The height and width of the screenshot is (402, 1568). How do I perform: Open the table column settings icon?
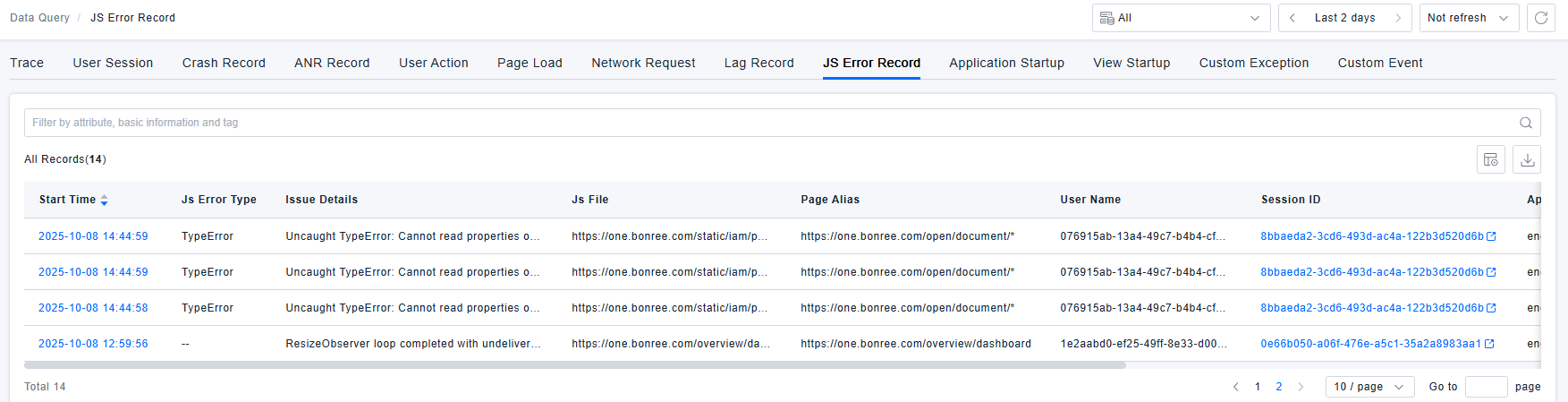click(x=1490, y=159)
